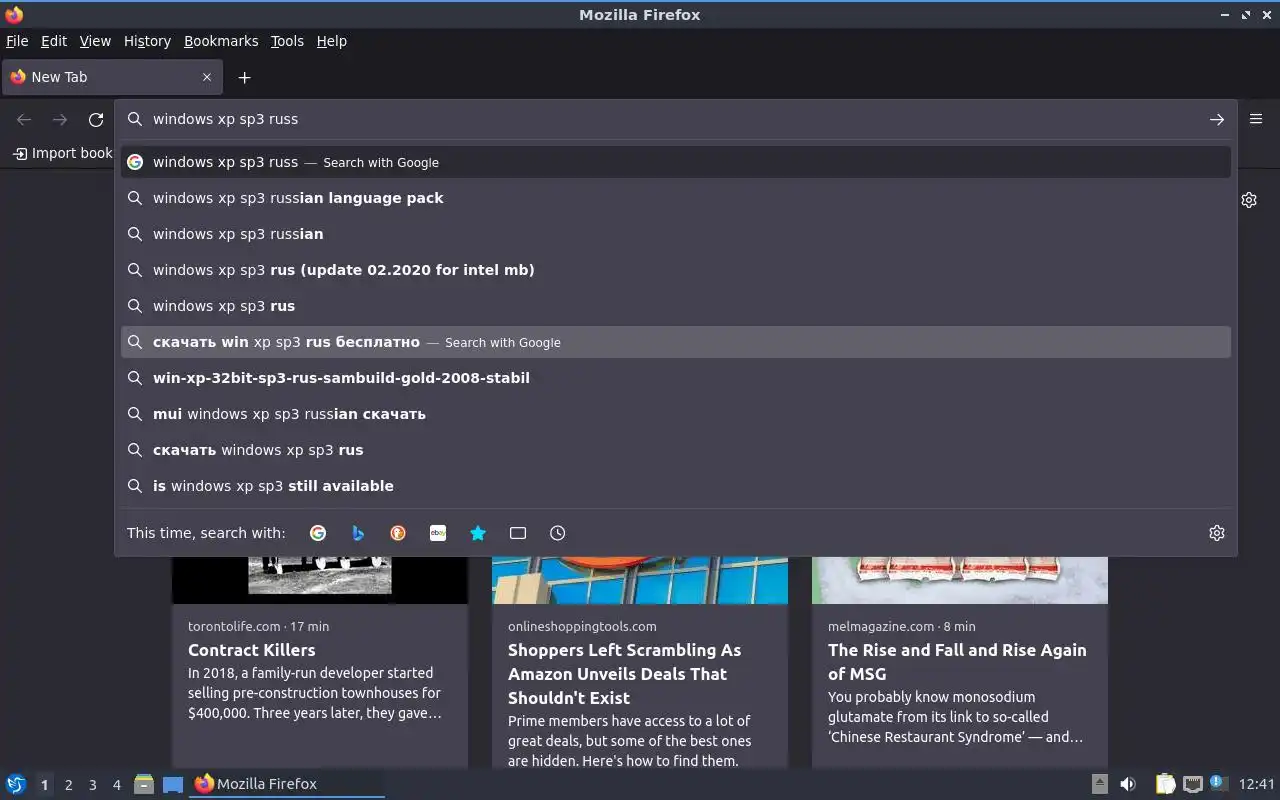Viewport: 1280px width, 800px height.
Task: Search this time with Bing icon
Action: coord(358,533)
